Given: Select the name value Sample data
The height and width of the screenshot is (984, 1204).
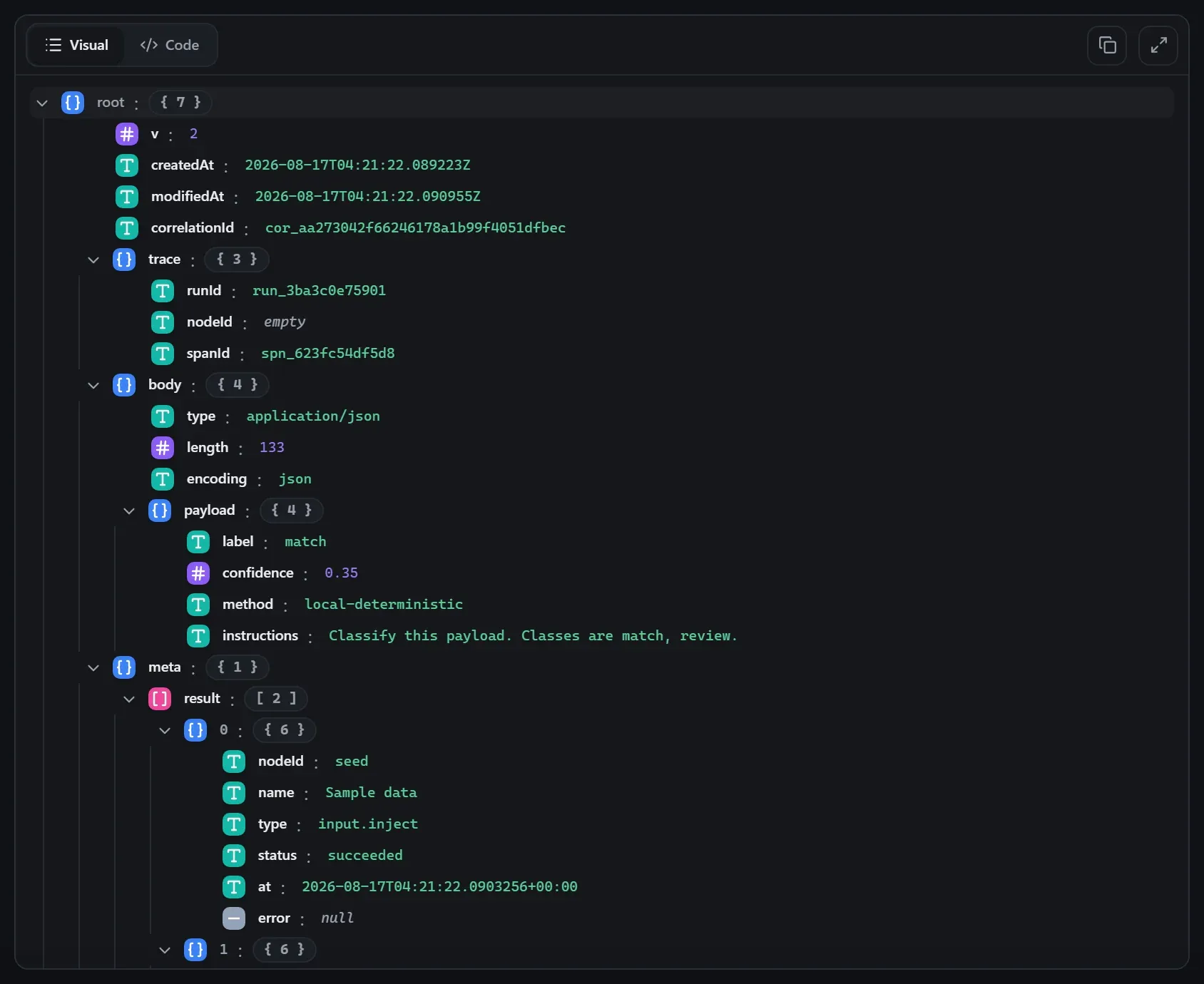Looking at the screenshot, I should coord(371,793).
